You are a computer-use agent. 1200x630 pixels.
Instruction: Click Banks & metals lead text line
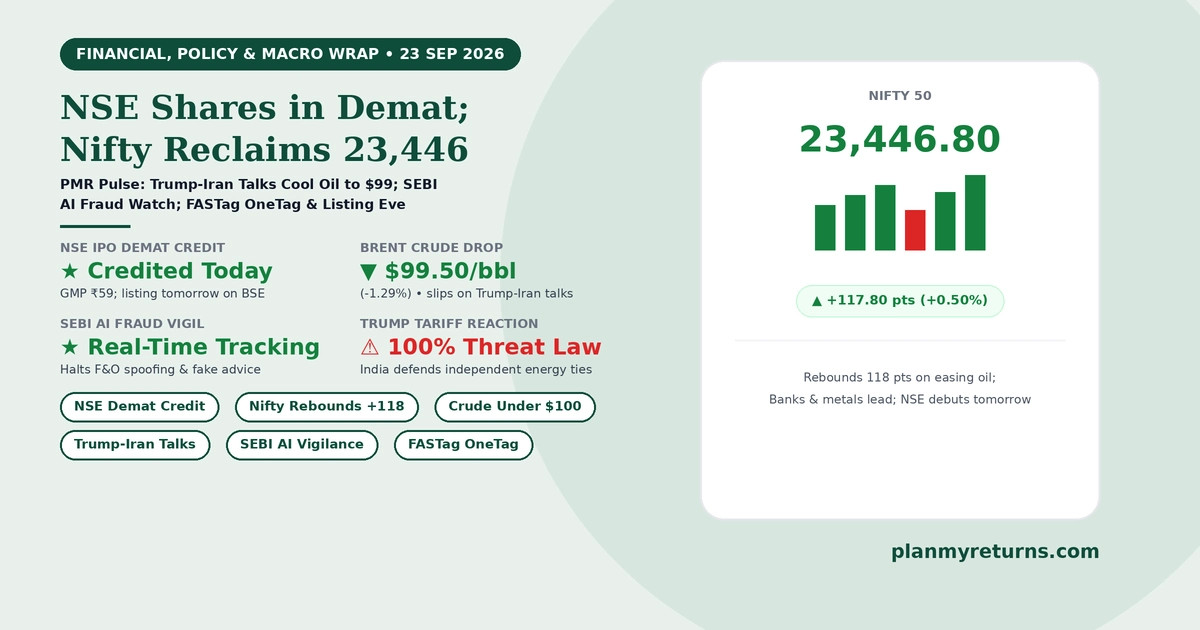900,400
